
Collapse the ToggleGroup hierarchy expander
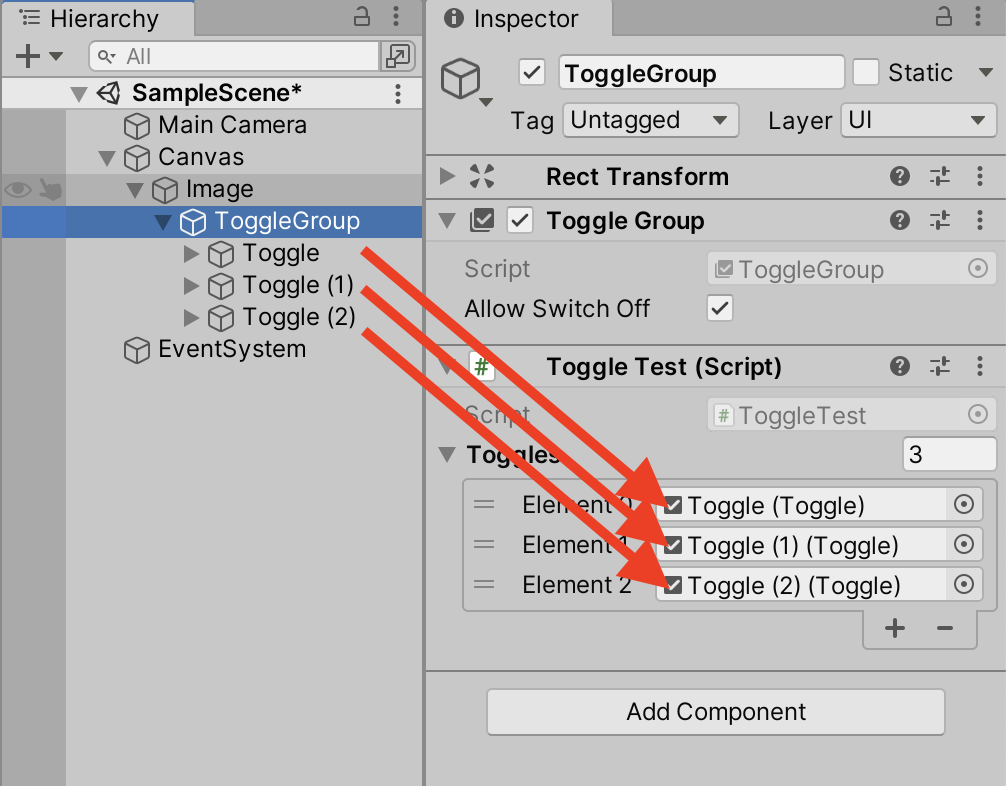(x=162, y=221)
